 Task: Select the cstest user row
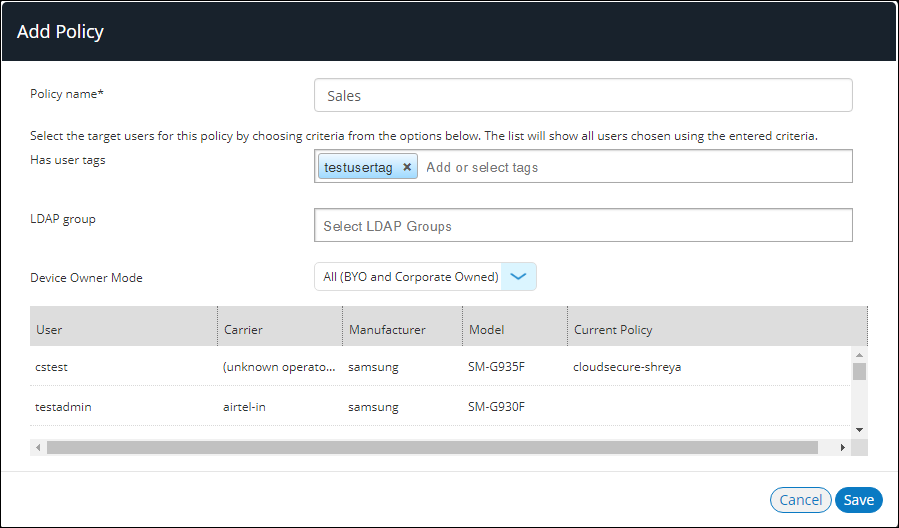pyautogui.click(x=52, y=367)
